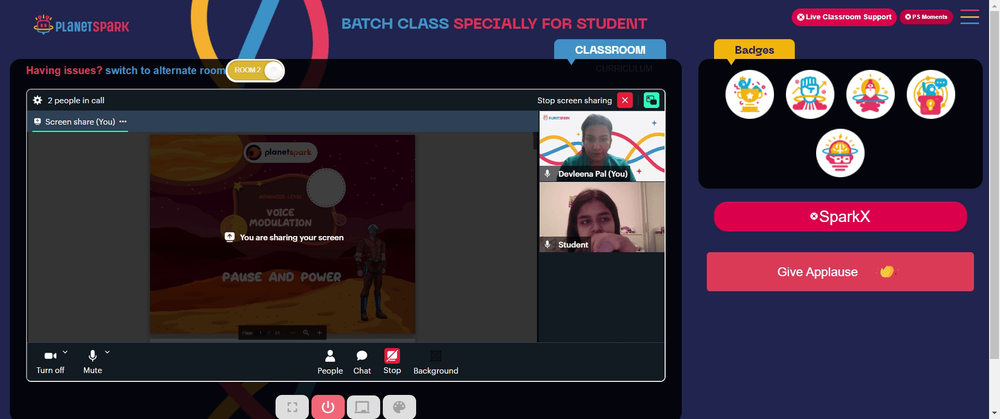Open the Chat panel

pos(362,362)
